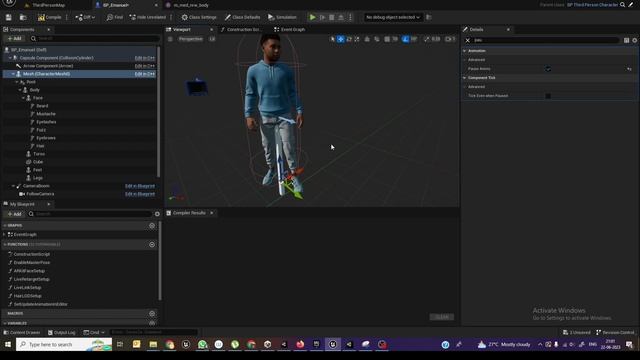Select the Torso component
Viewport: 640px width, 360px height.
point(39,154)
